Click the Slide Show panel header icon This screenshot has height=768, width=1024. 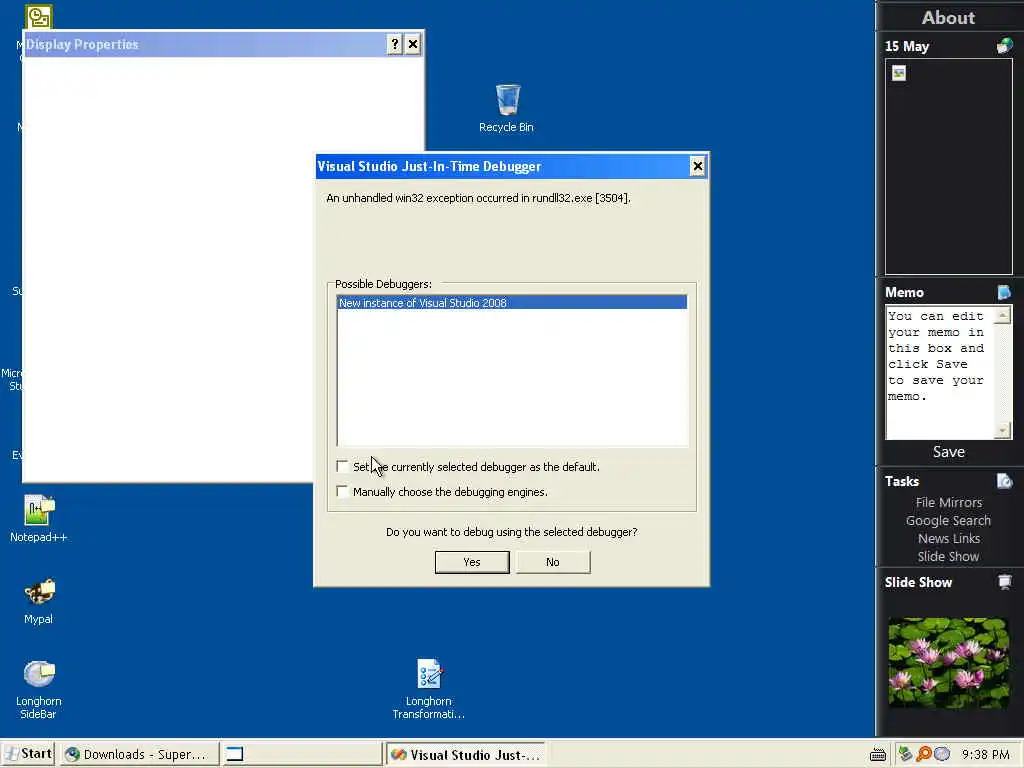tap(1004, 582)
